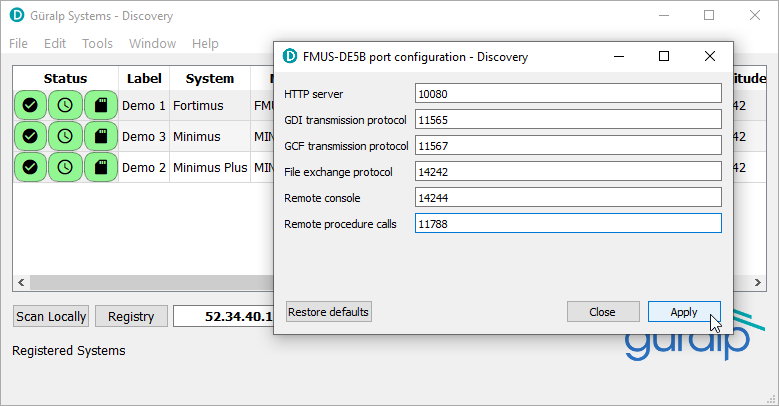Click the Remote procedure calls port field
779x406 pixels.
[568, 224]
